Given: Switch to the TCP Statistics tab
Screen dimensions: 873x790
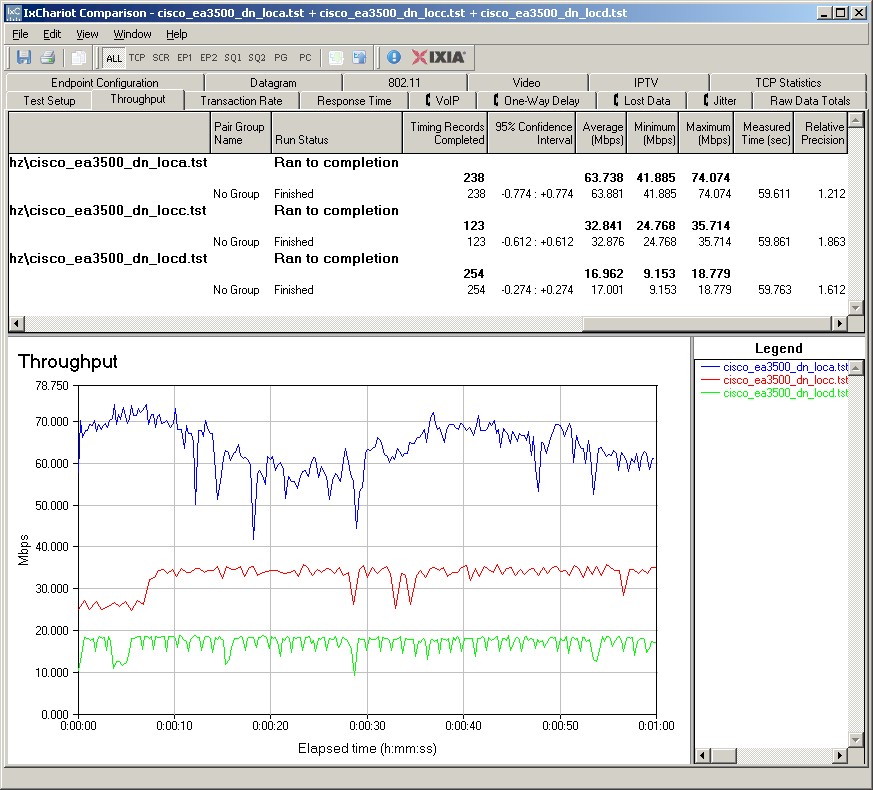Looking at the screenshot, I should 788,82.
